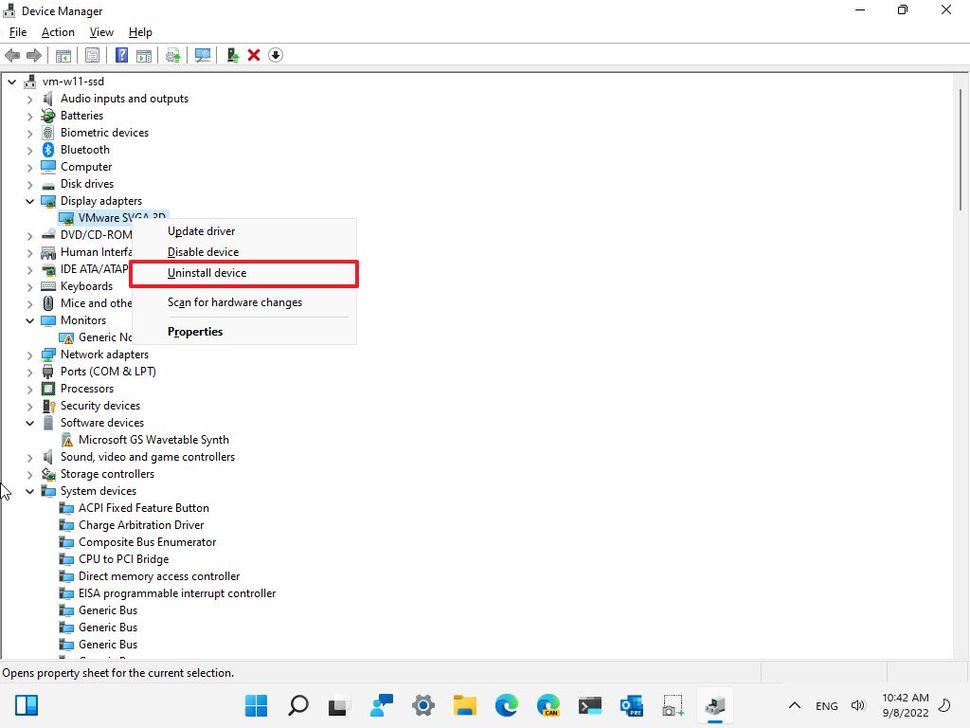Open Help using the blue question mark icon
Image resolution: width=970 pixels, height=728 pixels.
pos(121,55)
